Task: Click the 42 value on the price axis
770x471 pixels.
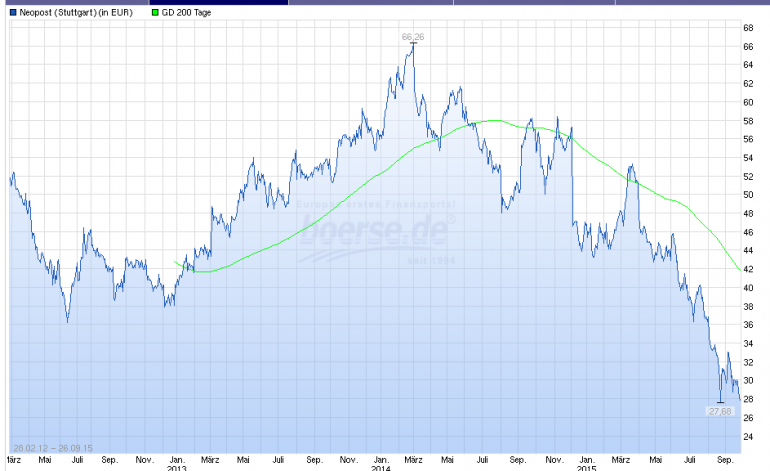Action: [748, 269]
